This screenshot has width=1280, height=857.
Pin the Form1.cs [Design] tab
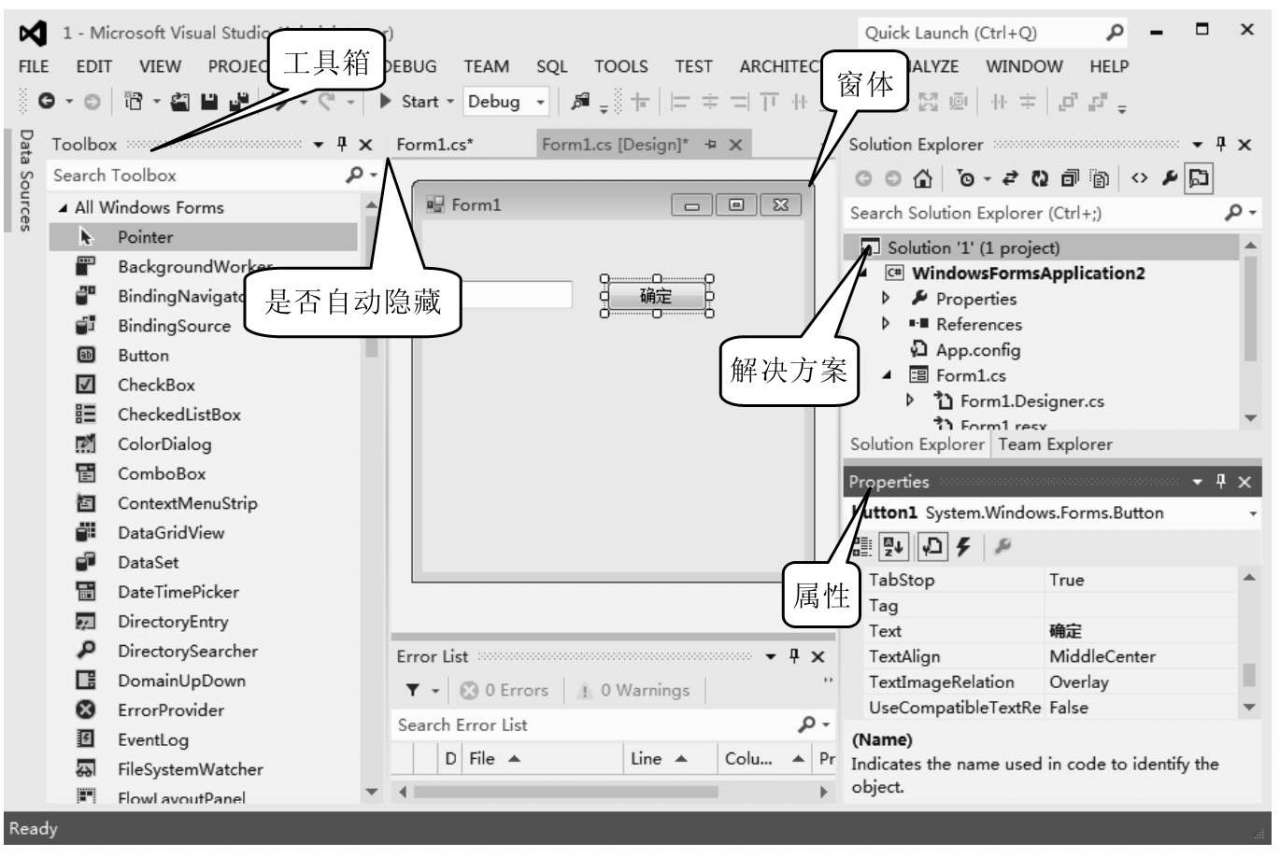point(711,144)
